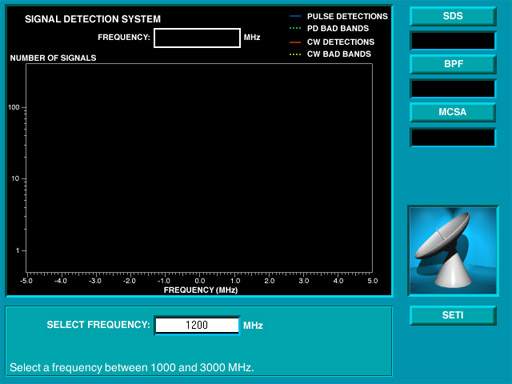Image resolution: width=512 pixels, height=384 pixels.
Task: Click the orange CW Detections legend line
Action: 295,42
